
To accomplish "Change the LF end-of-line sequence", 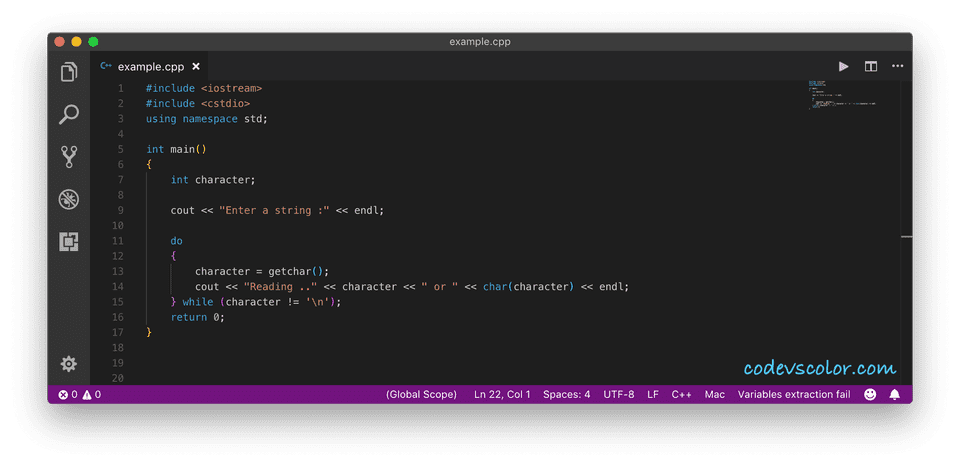I will click(x=652, y=394).
